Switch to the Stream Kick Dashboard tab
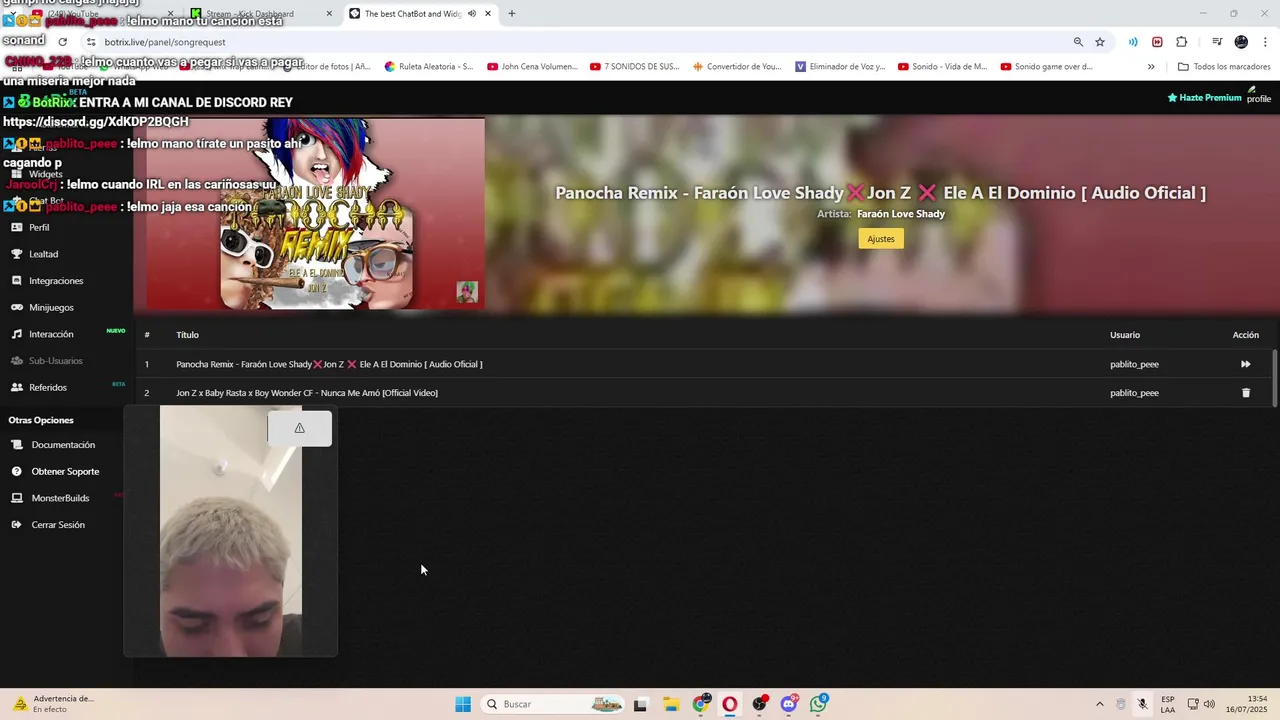Image resolution: width=1280 pixels, height=720 pixels. coord(260,14)
